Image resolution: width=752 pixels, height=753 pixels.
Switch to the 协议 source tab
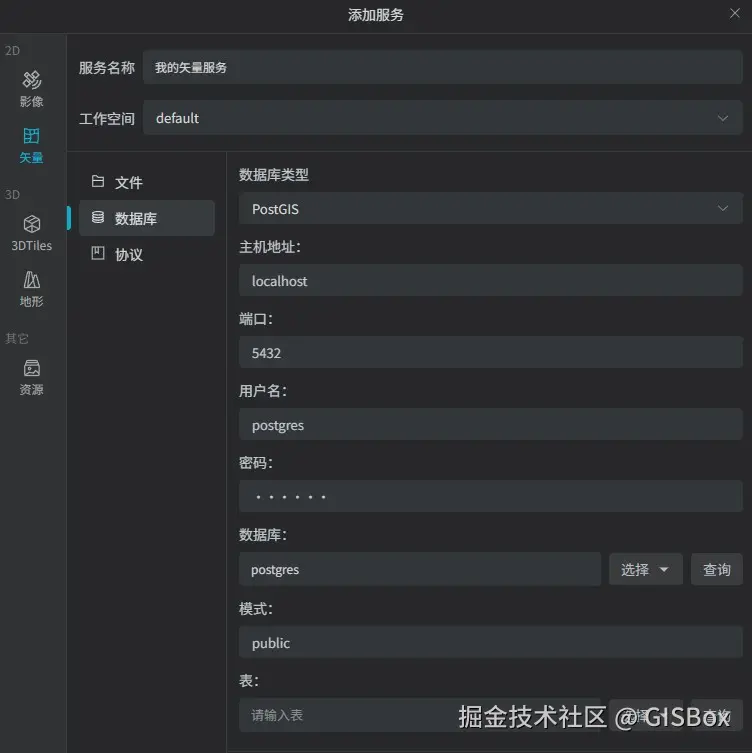(x=147, y=254)
